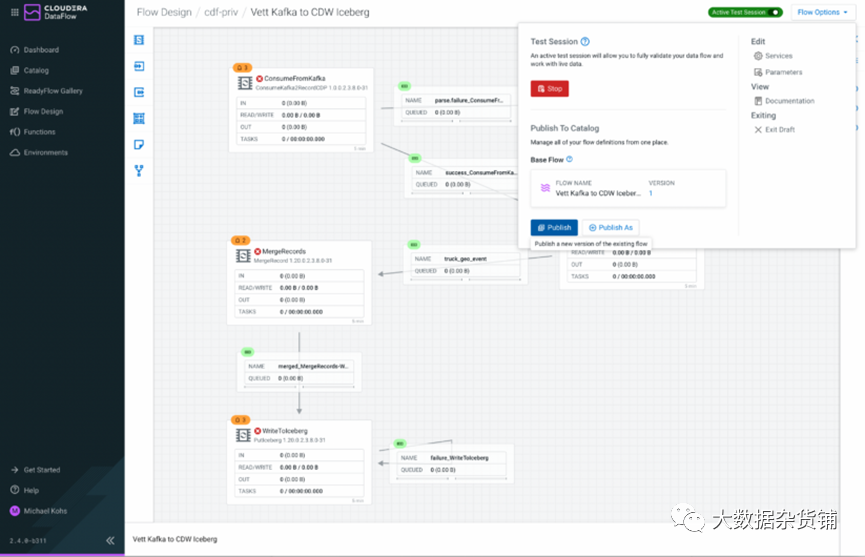The width and height of the screenshot is (865, 557).
Task: Select the MergeRecords processor
Action: (x=299, y=282)
